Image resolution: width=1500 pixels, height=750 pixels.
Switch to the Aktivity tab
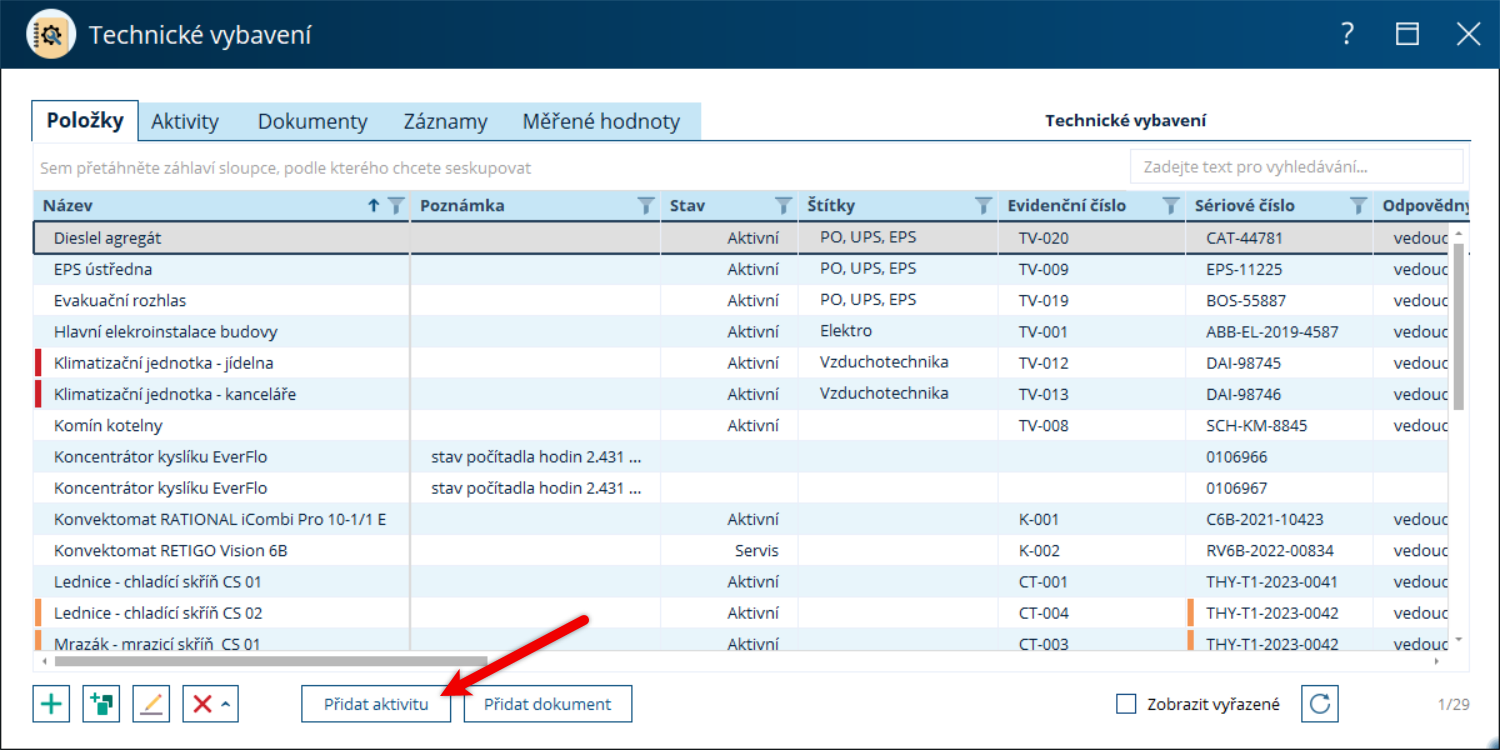185,122
